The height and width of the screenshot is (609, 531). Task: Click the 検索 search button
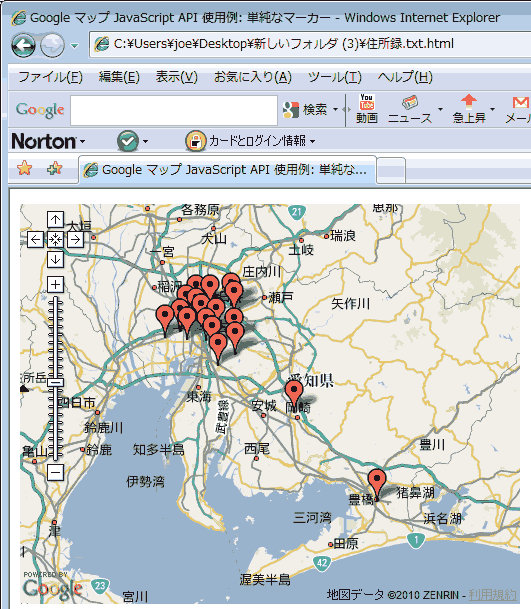tap(306, 110)
